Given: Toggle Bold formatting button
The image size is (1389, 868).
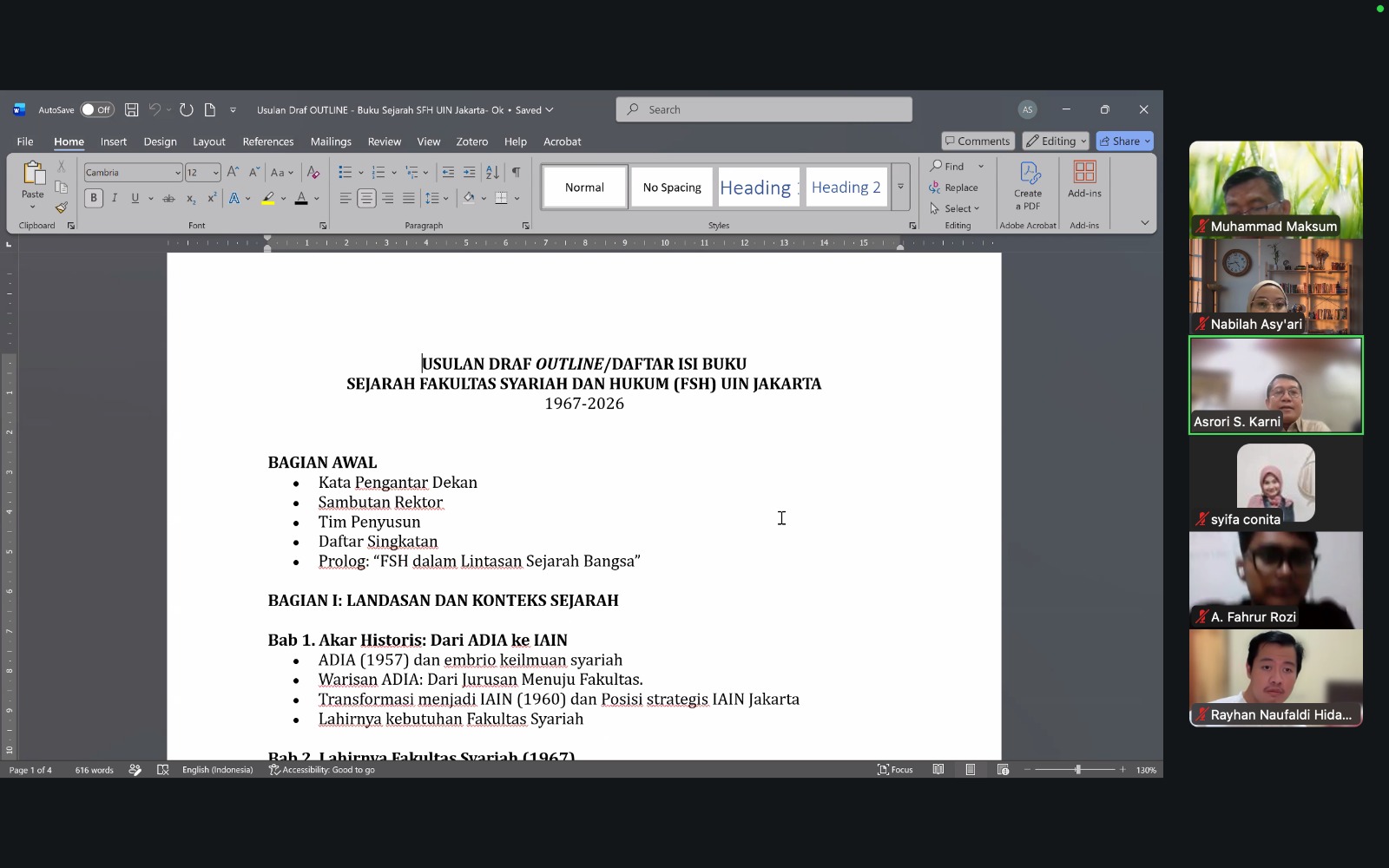Looking at the screenshot, I should [x=94, y=198].
